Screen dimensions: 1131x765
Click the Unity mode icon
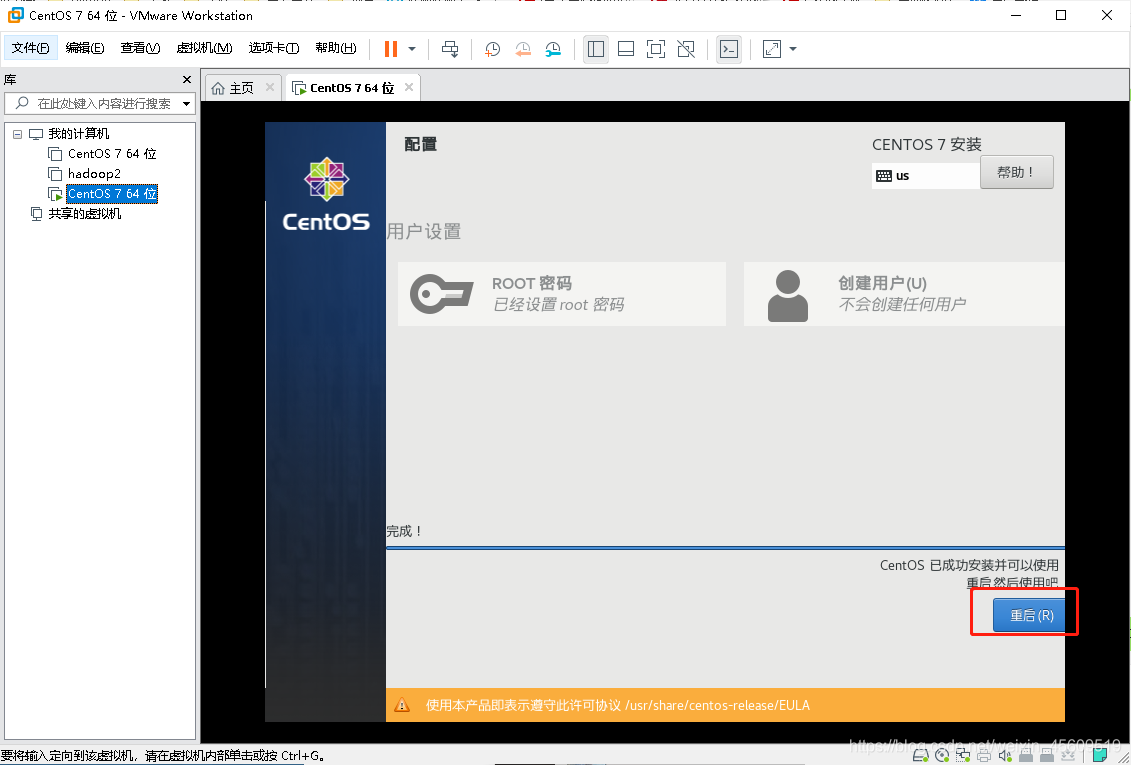(x=686, y=49)
